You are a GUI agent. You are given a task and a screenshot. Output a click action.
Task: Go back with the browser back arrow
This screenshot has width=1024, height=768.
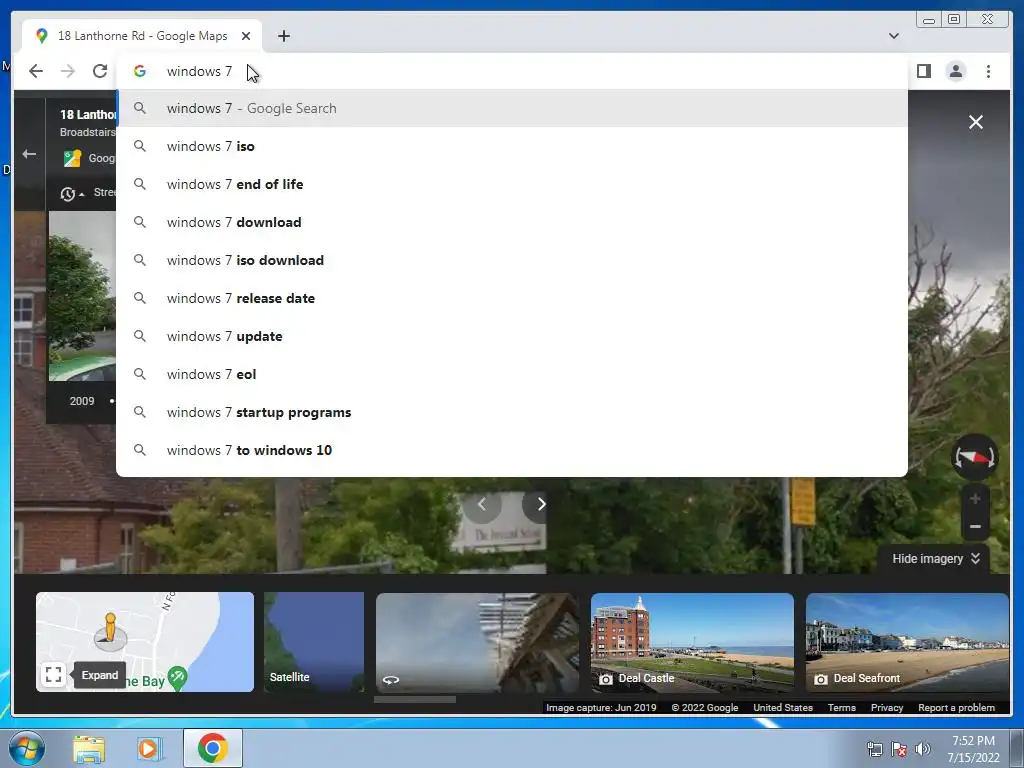click(36, 71)
